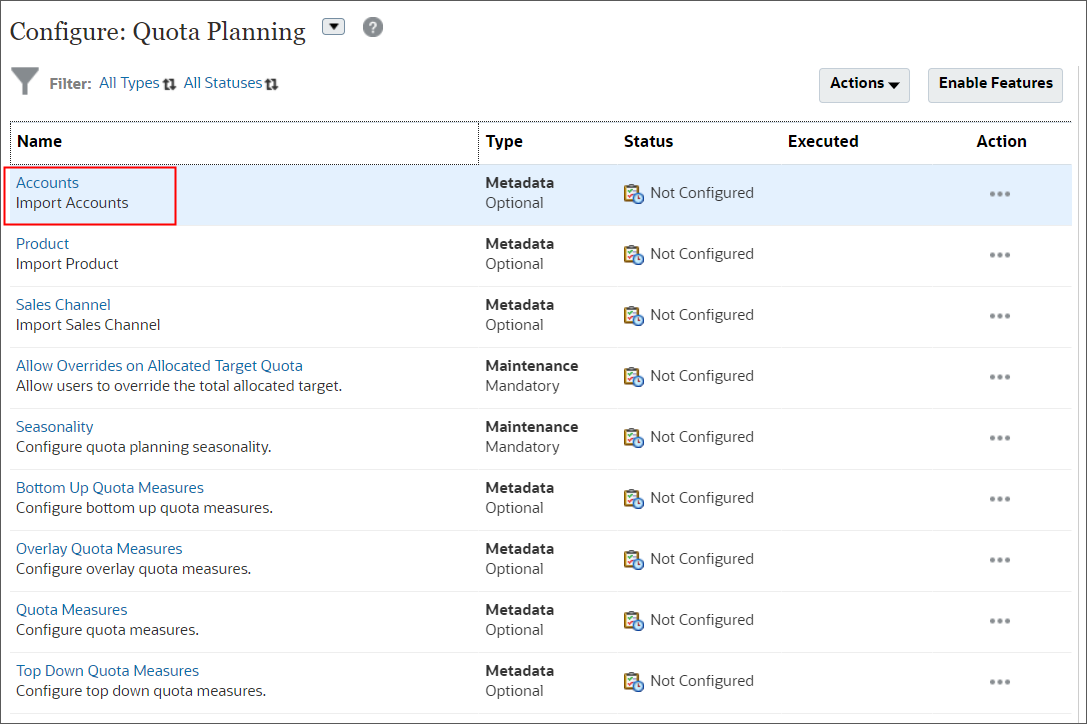Click the filter funnel icon
This screenshot has width=1087, height=724.
pyautogui.click(x=25, y=81)
